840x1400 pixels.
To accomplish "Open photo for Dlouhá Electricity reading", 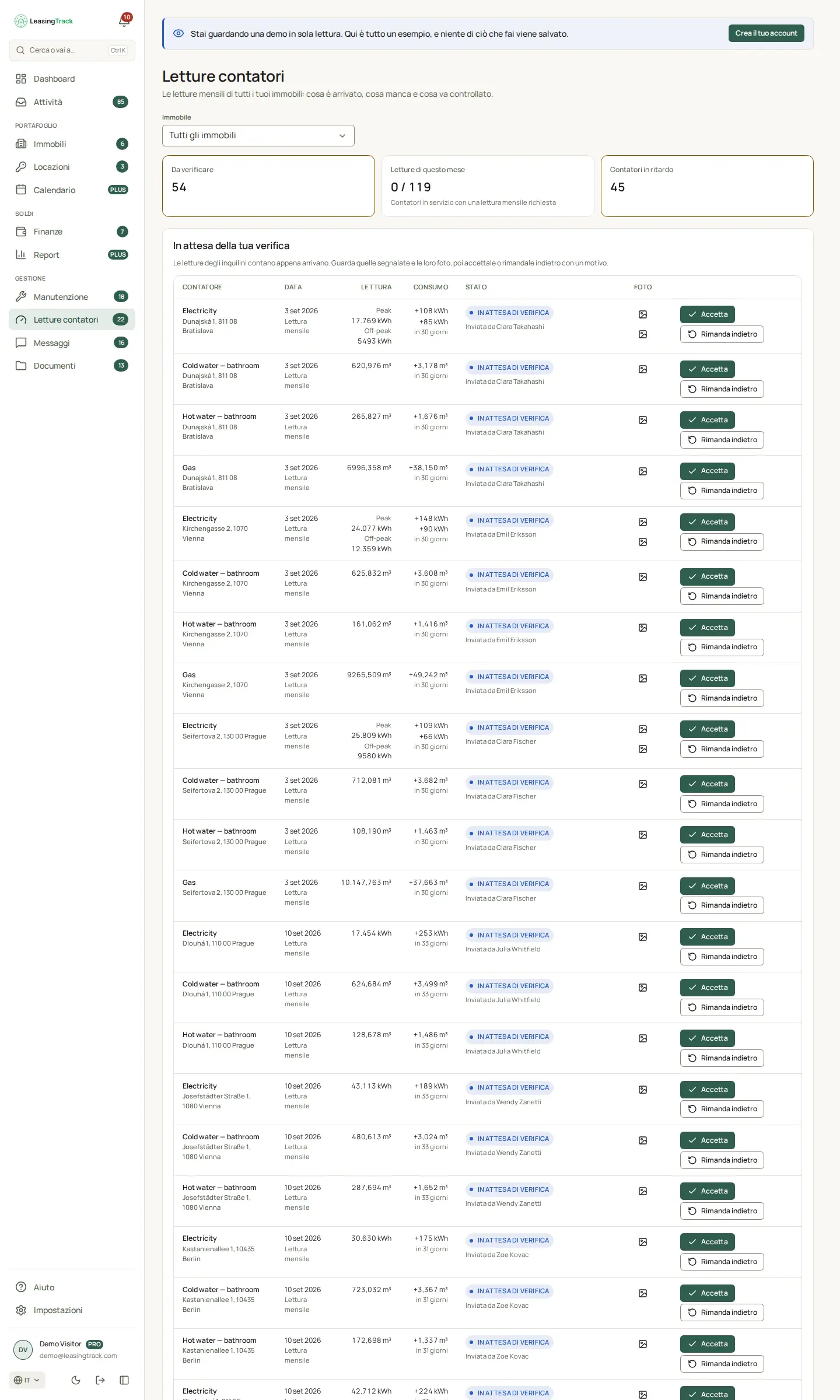I will [x=643, y=937].
